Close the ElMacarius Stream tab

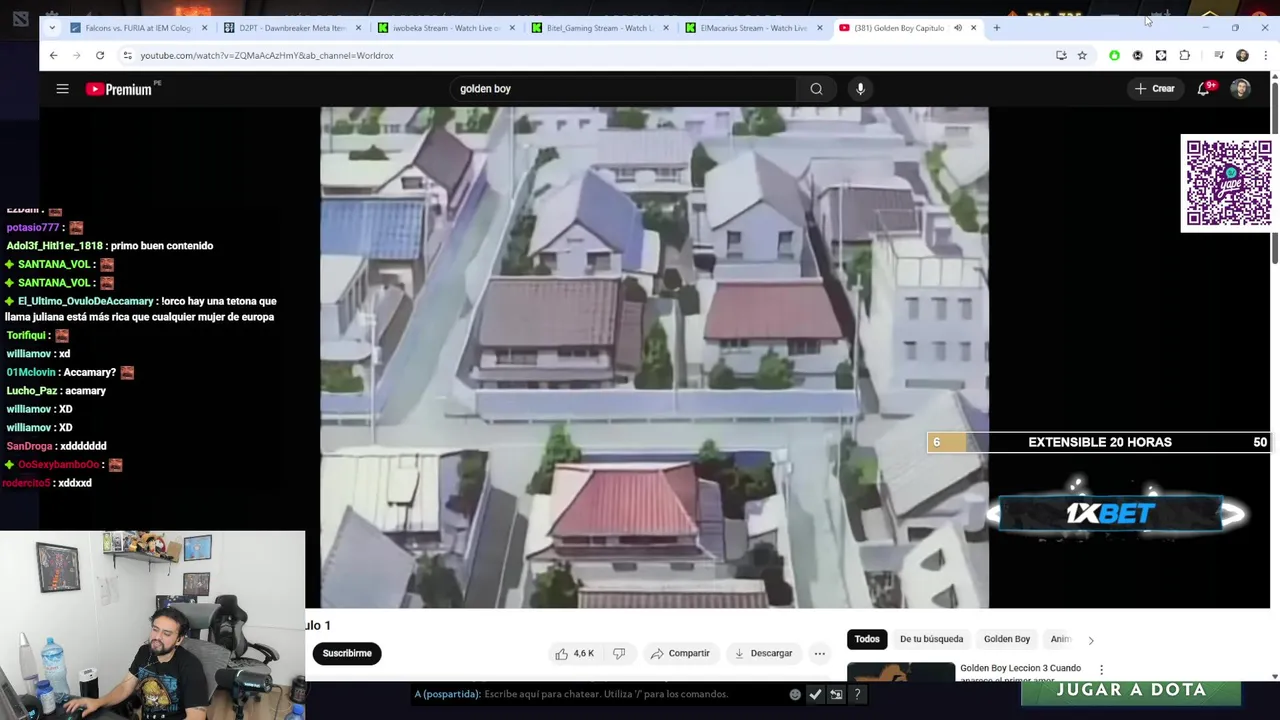[x=820, y=28]
